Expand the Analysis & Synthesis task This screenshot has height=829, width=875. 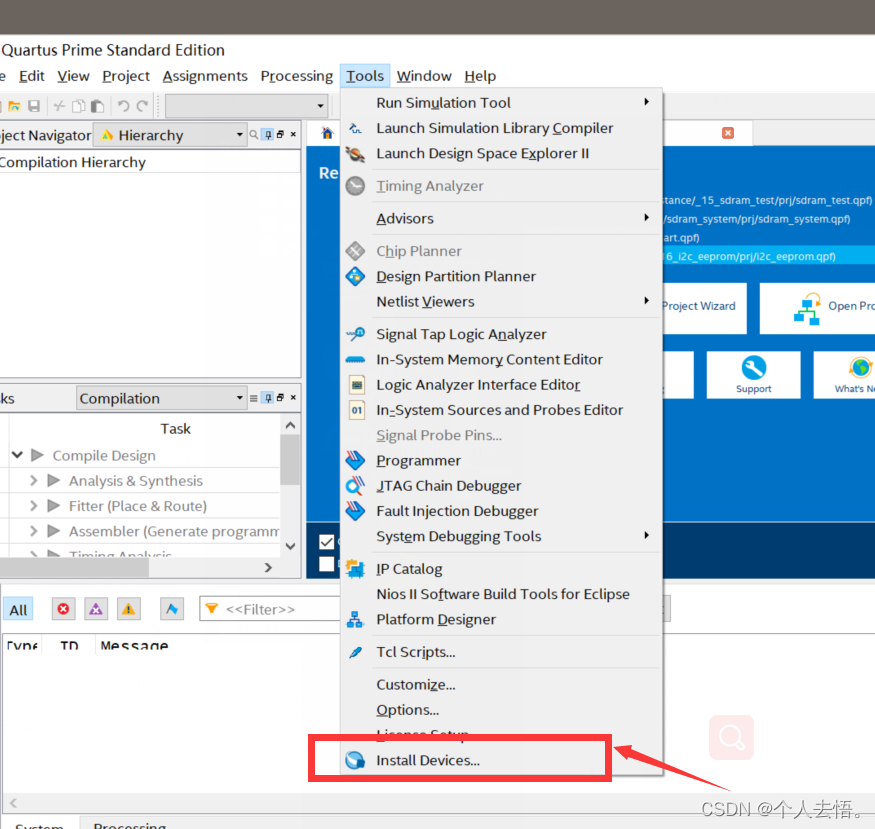coord(33,480)
